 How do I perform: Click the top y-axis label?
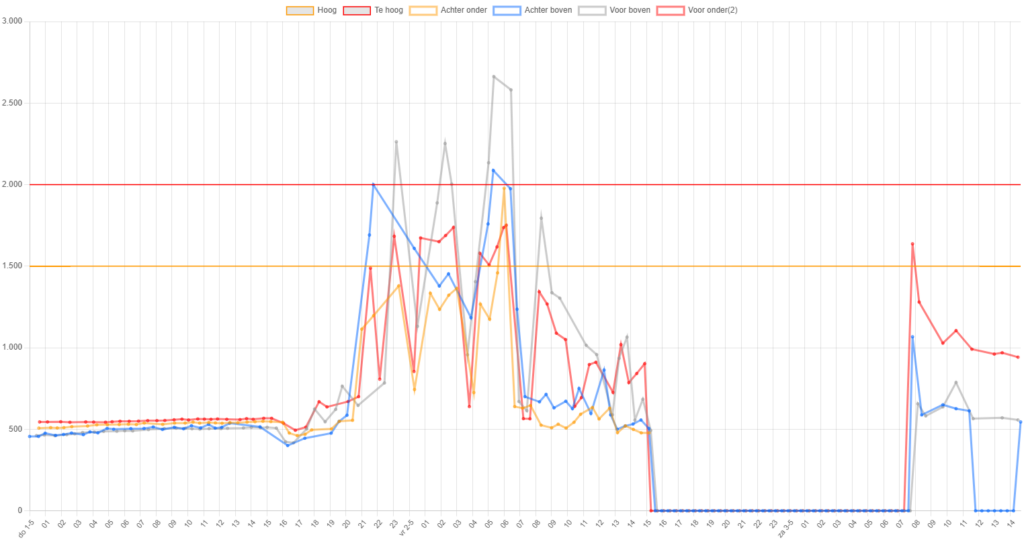[14, 21]
